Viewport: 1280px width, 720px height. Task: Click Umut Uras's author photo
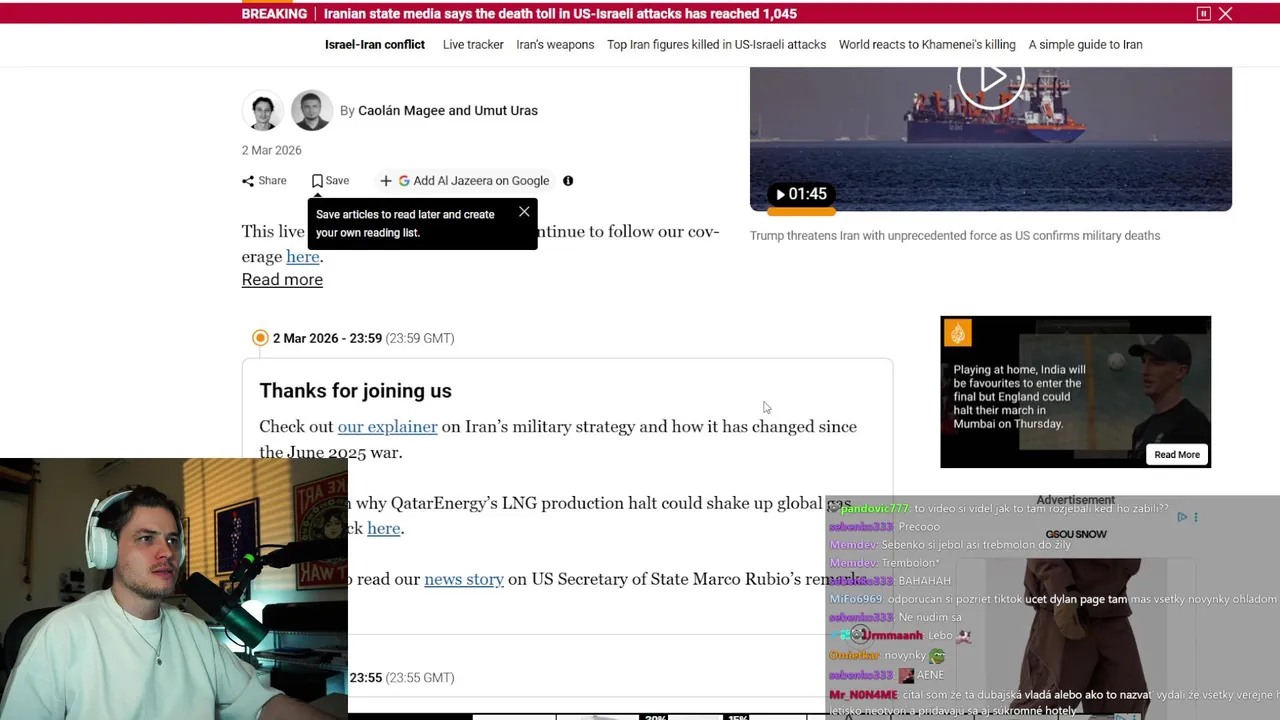[x=312, y=111]
